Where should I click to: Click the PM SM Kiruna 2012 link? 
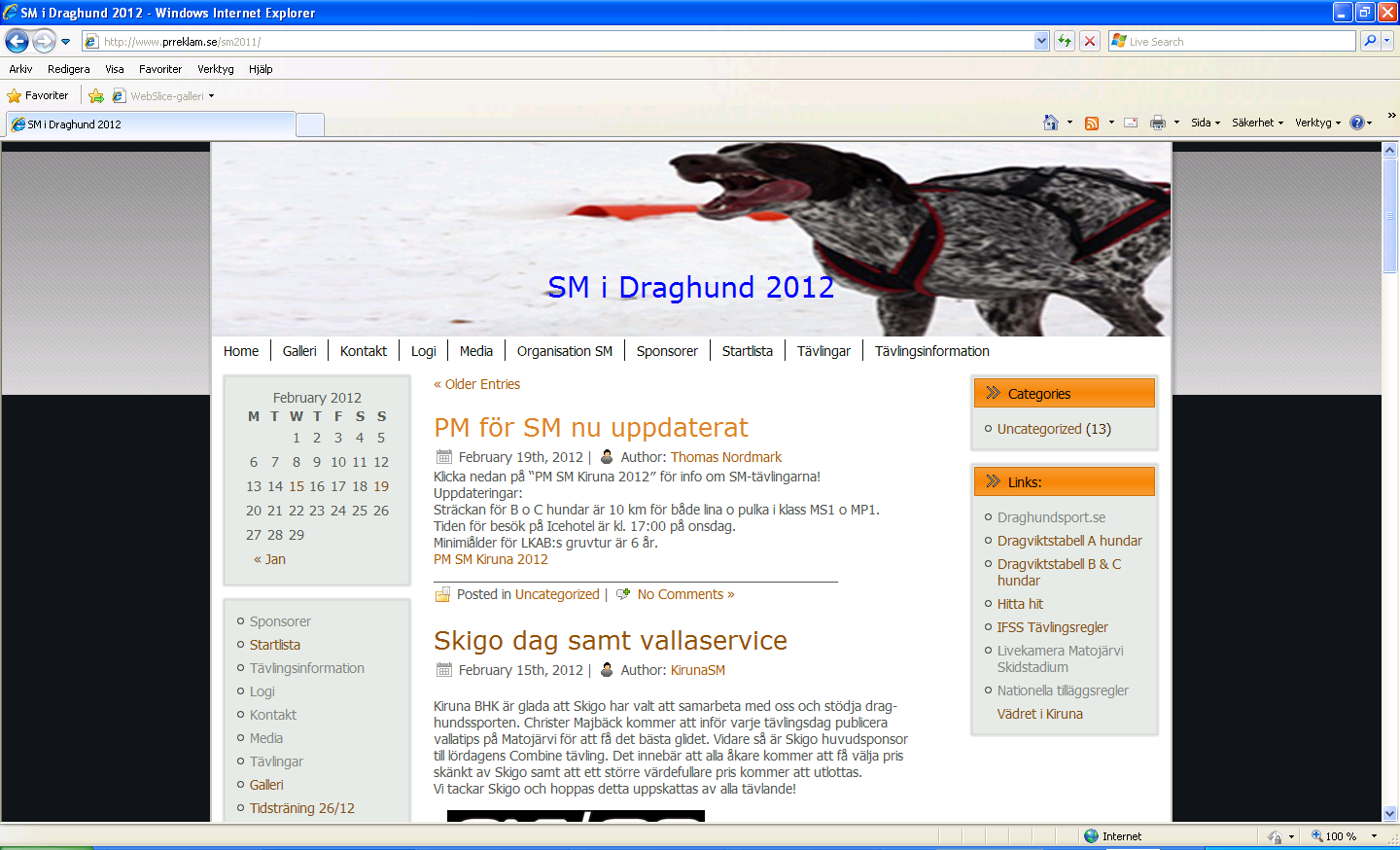tap(491, 559)
